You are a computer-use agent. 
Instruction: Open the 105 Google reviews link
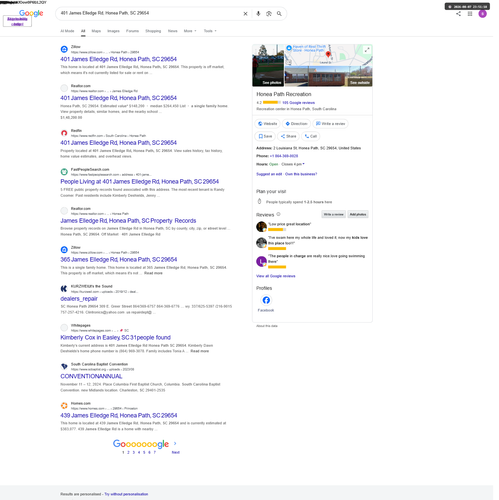[x=298, y=103]
